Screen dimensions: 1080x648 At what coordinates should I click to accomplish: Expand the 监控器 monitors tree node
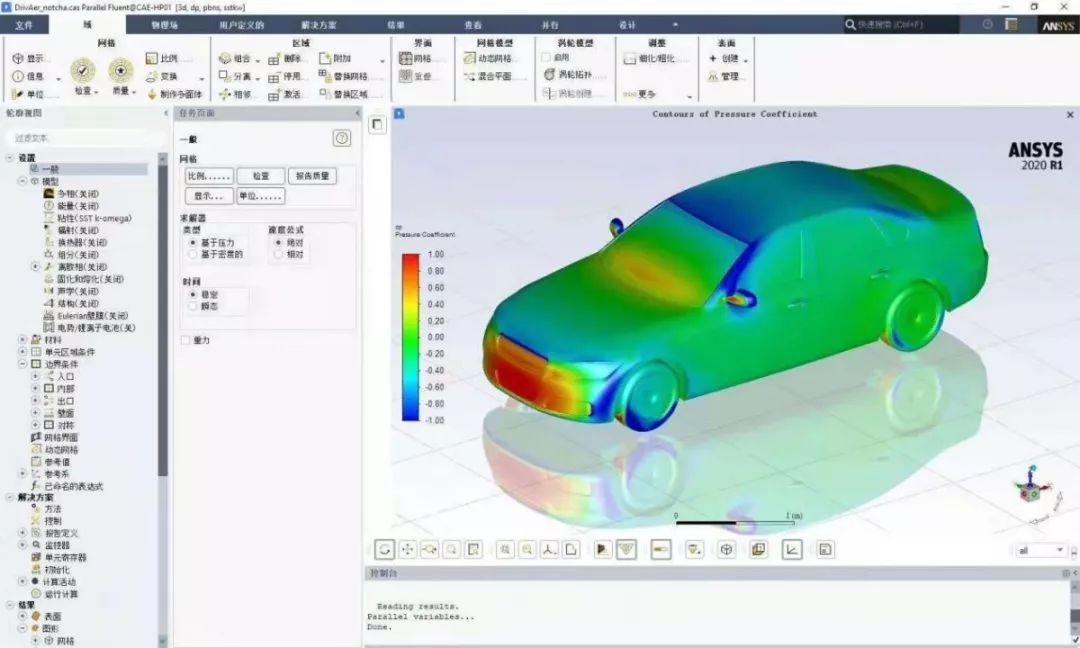click(x=22, y=545)
